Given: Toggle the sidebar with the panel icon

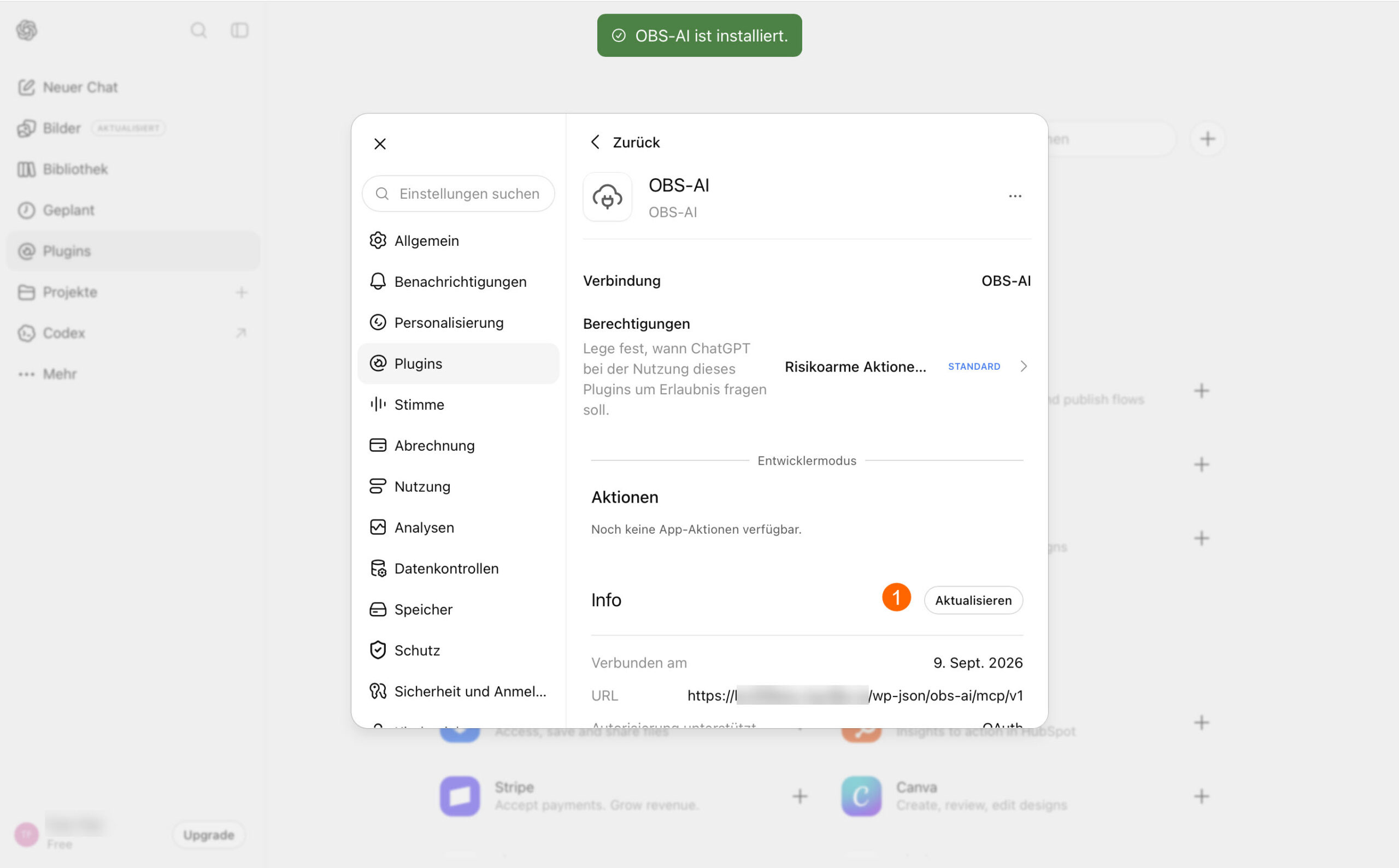Looking at the screenshot, I should tap(239, 30).
